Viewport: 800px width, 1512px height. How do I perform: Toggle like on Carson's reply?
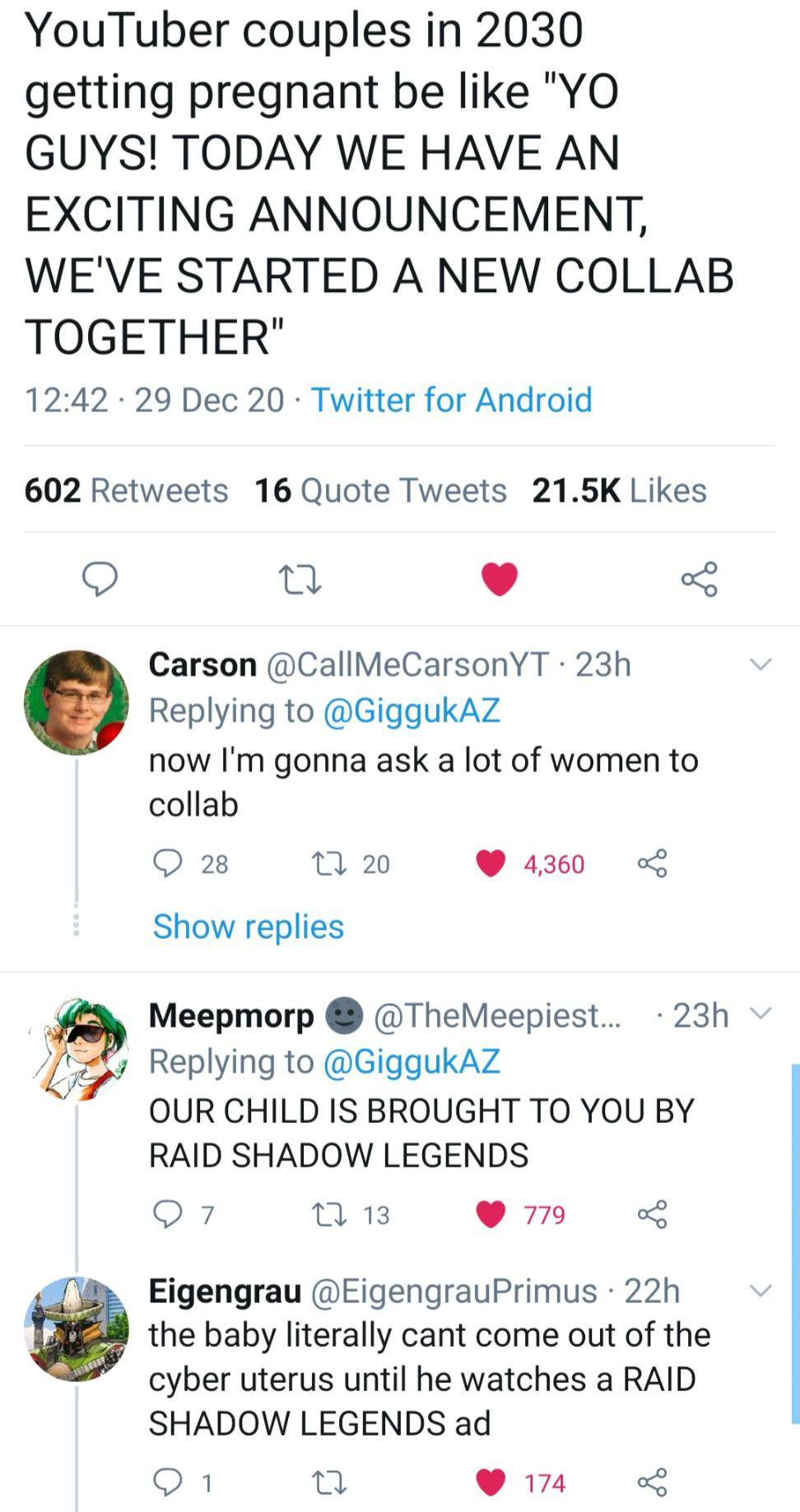[x=491, y=863]
